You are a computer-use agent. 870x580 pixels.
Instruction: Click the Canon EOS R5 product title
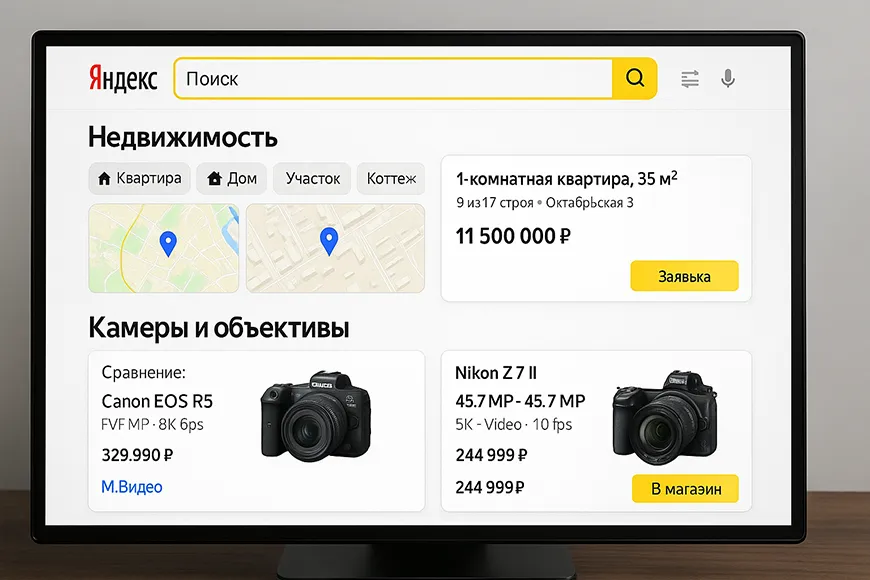[x=157, y=401]
